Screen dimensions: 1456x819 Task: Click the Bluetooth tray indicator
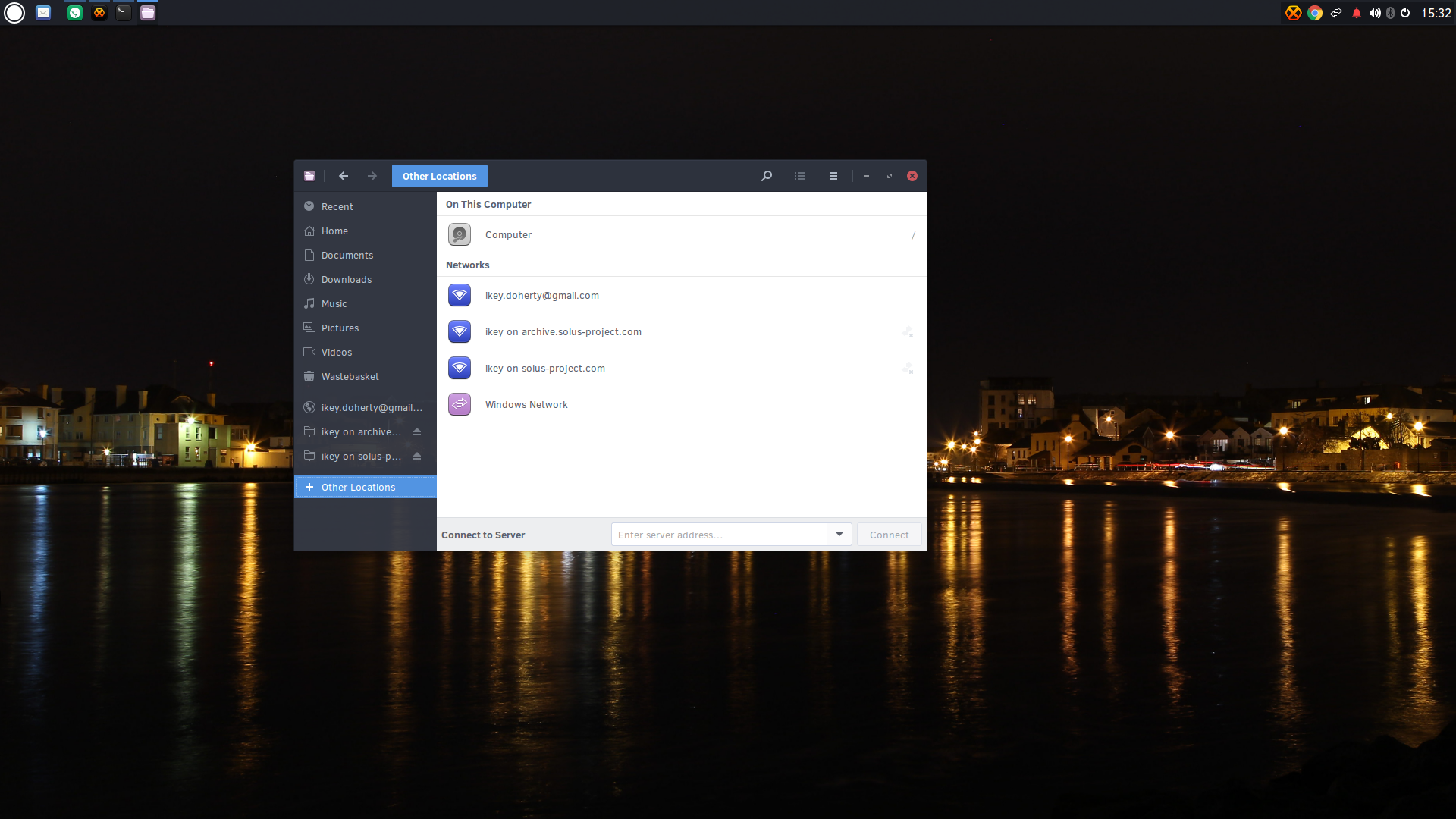tap(1390, 13)
